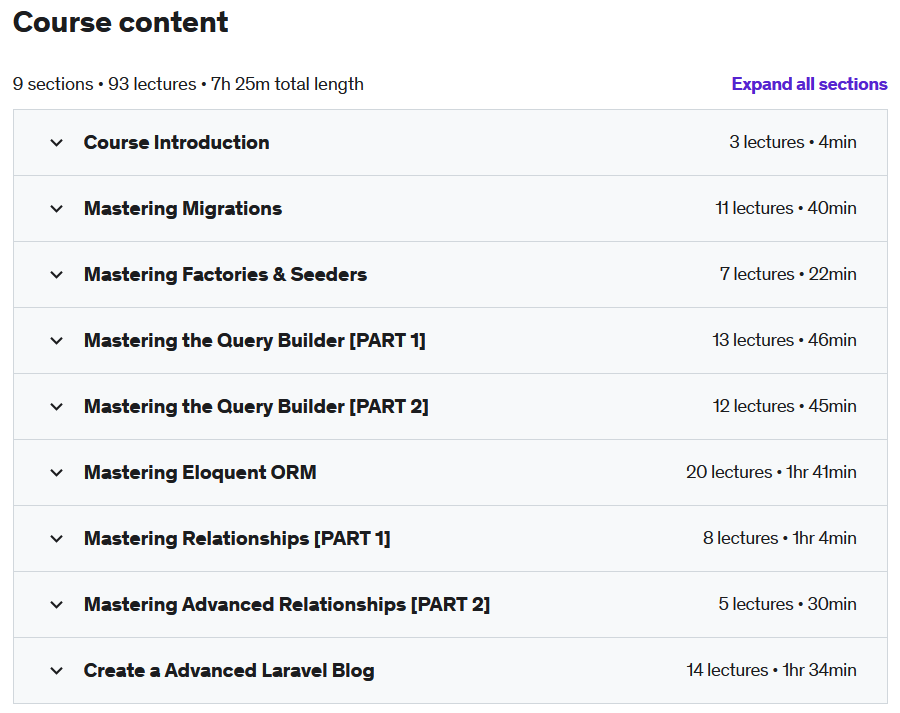This screenshot has height=713, width=900.
Task: Open Mastering Advanced Relationships [PART 2] title
Action: (x=286, y=604)
